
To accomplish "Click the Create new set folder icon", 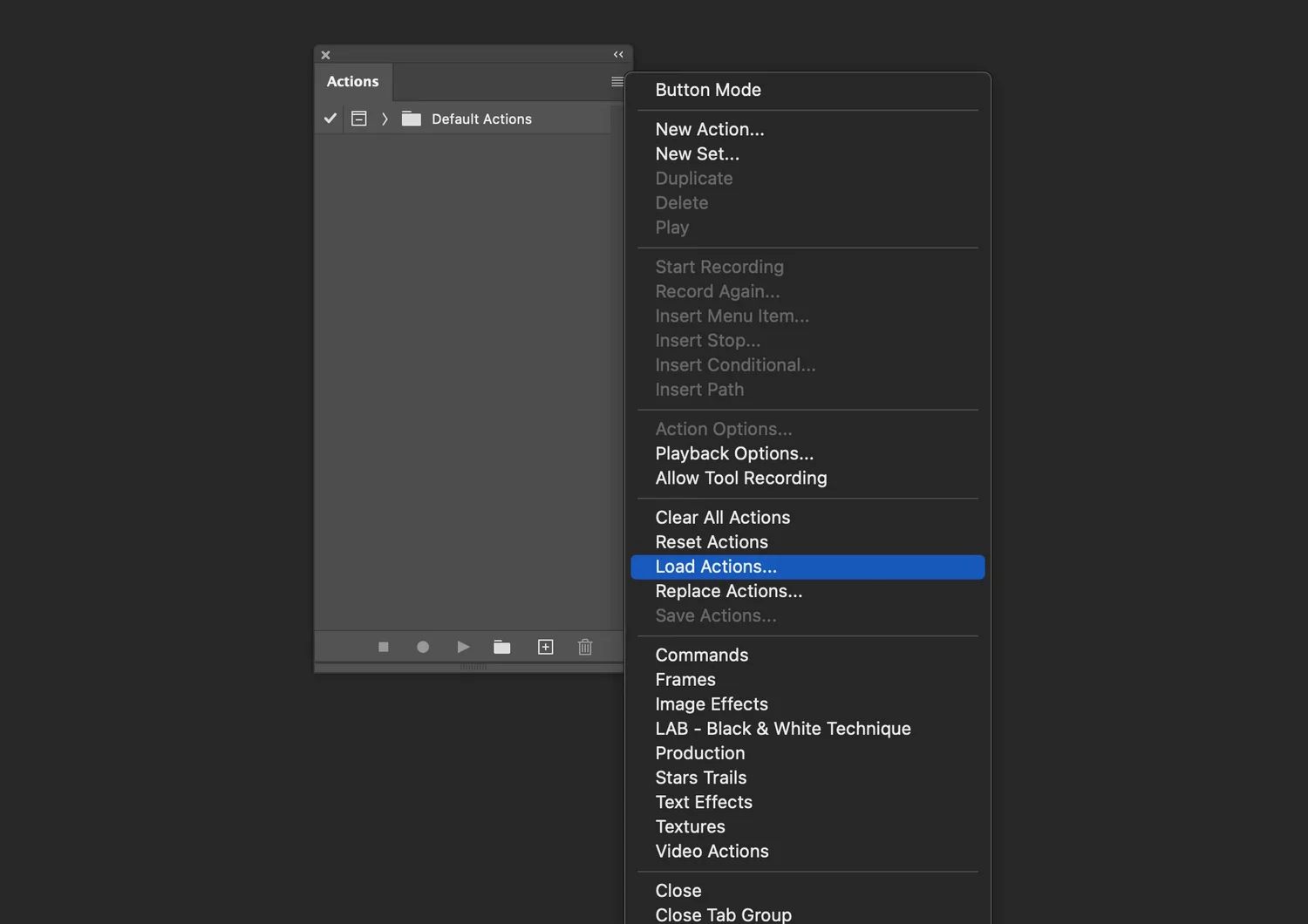I will (502, 647).
